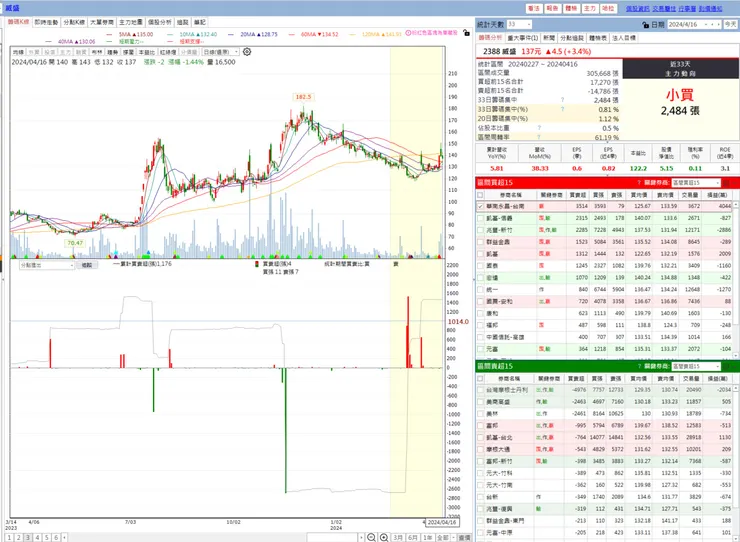The height and width of the screenshot is (542, 740).
Task: Click the 報告 button in top bar
Action: pos(552,8)
